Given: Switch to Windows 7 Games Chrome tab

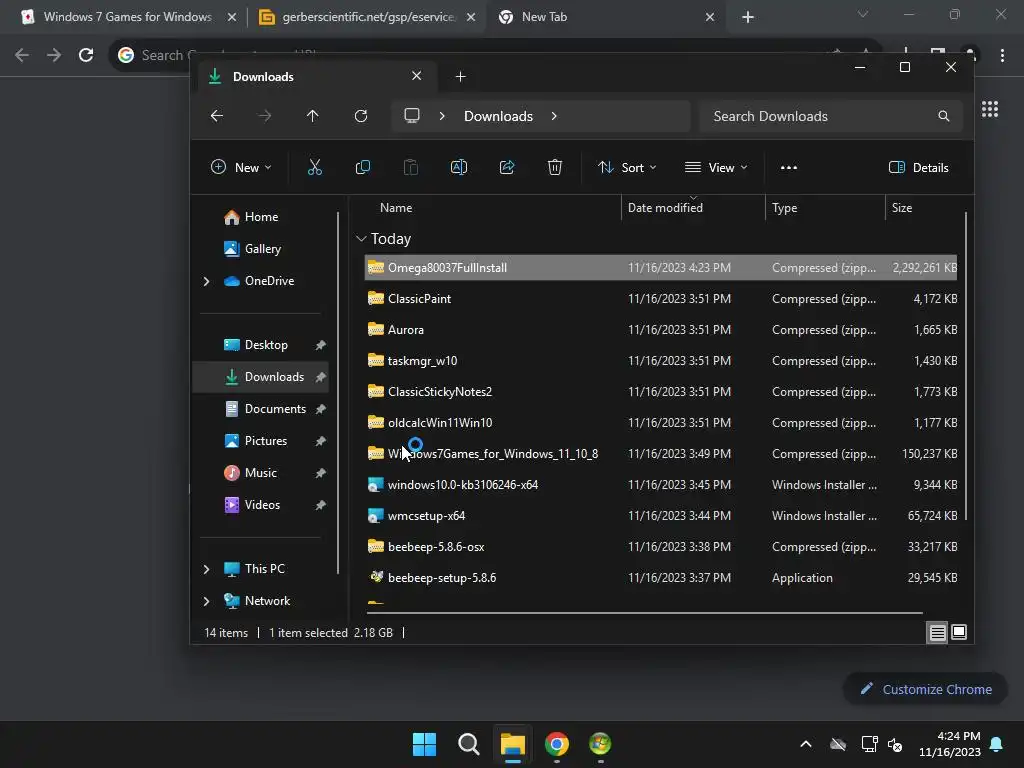Looking at the screenshot, I should (127, 17).
